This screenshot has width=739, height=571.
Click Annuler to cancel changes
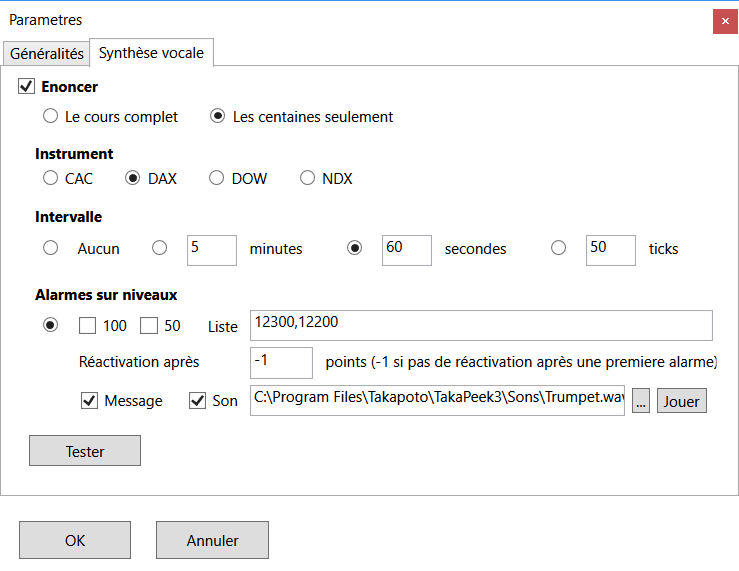(212, 540)
